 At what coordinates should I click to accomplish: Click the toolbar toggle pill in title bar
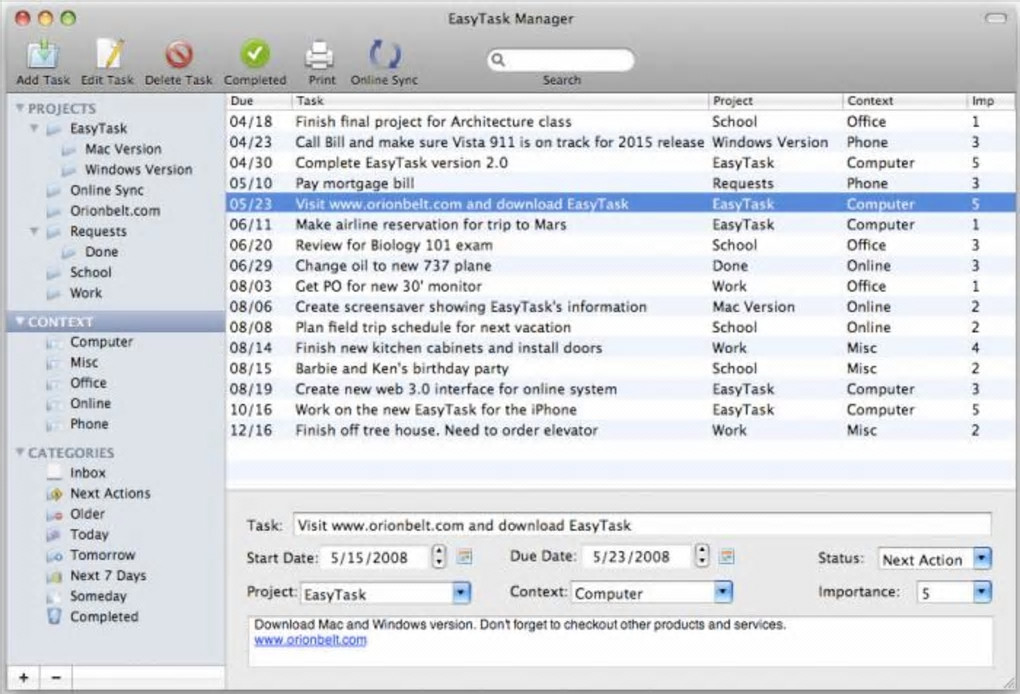(996, 18)
